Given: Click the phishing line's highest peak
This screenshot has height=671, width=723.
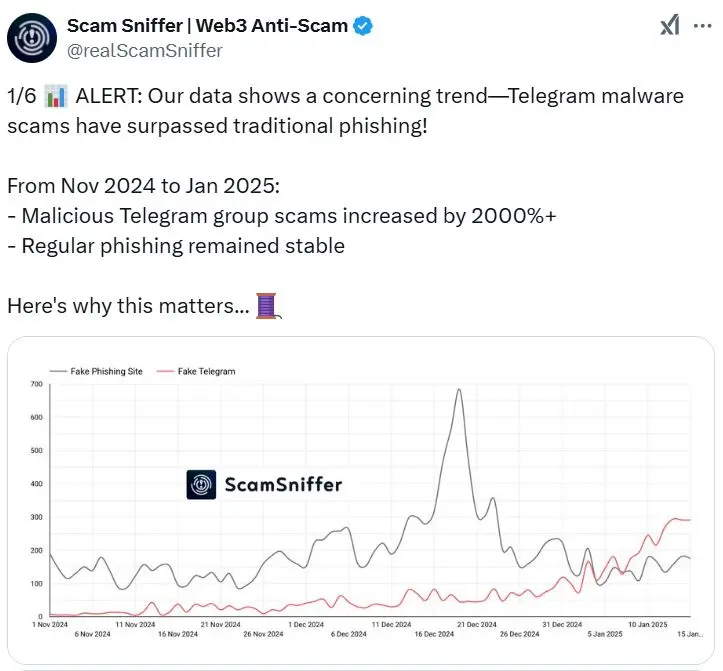Looking at the screenshot, I should point(458,390).
